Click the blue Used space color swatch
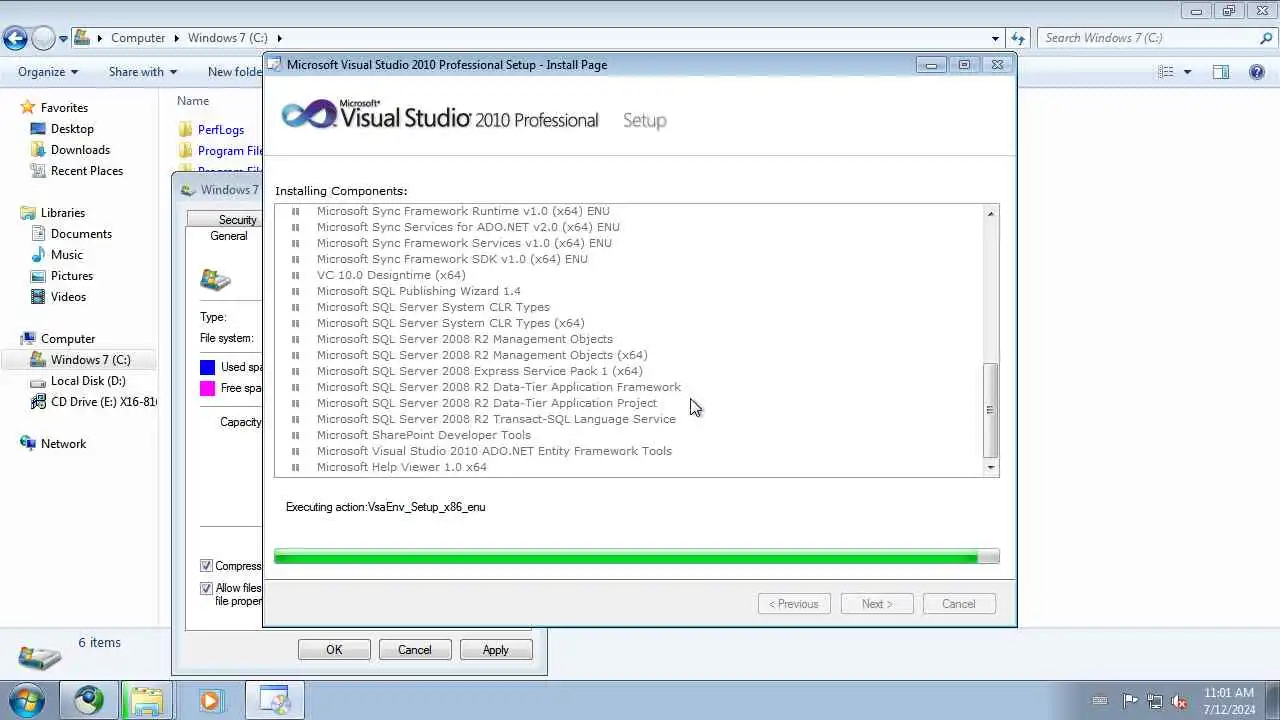The width and height of the screenshot is (1280, 720). point(207,367)
